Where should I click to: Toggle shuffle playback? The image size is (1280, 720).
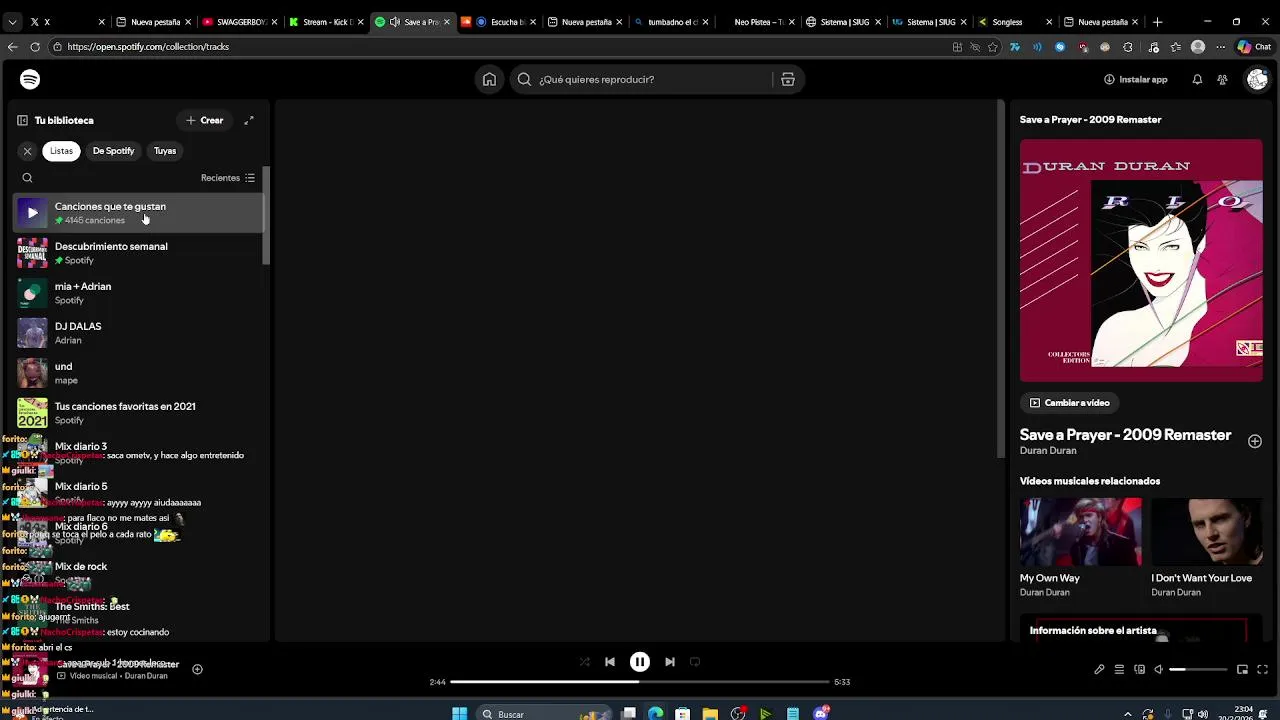[x=585, y=662]
